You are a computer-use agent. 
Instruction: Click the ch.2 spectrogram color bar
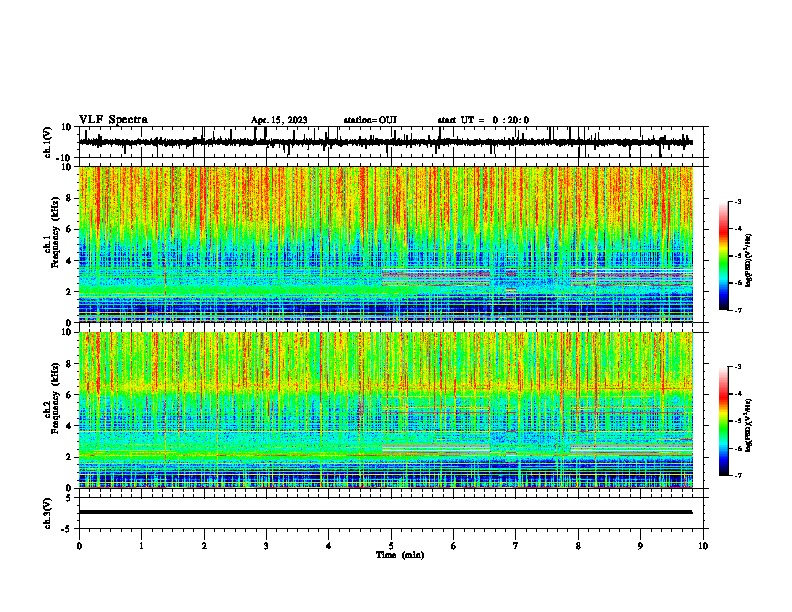[723, 421]
